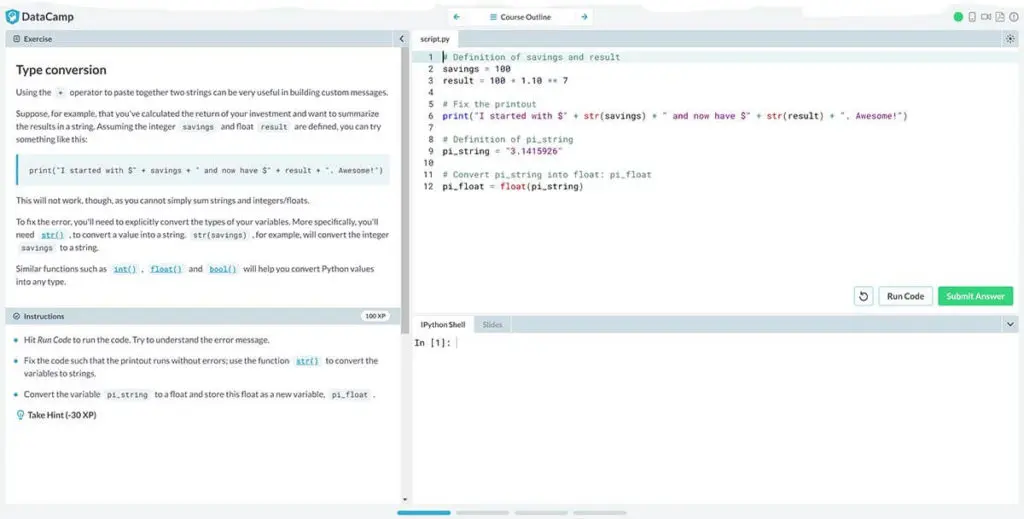1024x519 pixels.
Task: Switch to the IPython Shell tab
Action: click(443, 324)
